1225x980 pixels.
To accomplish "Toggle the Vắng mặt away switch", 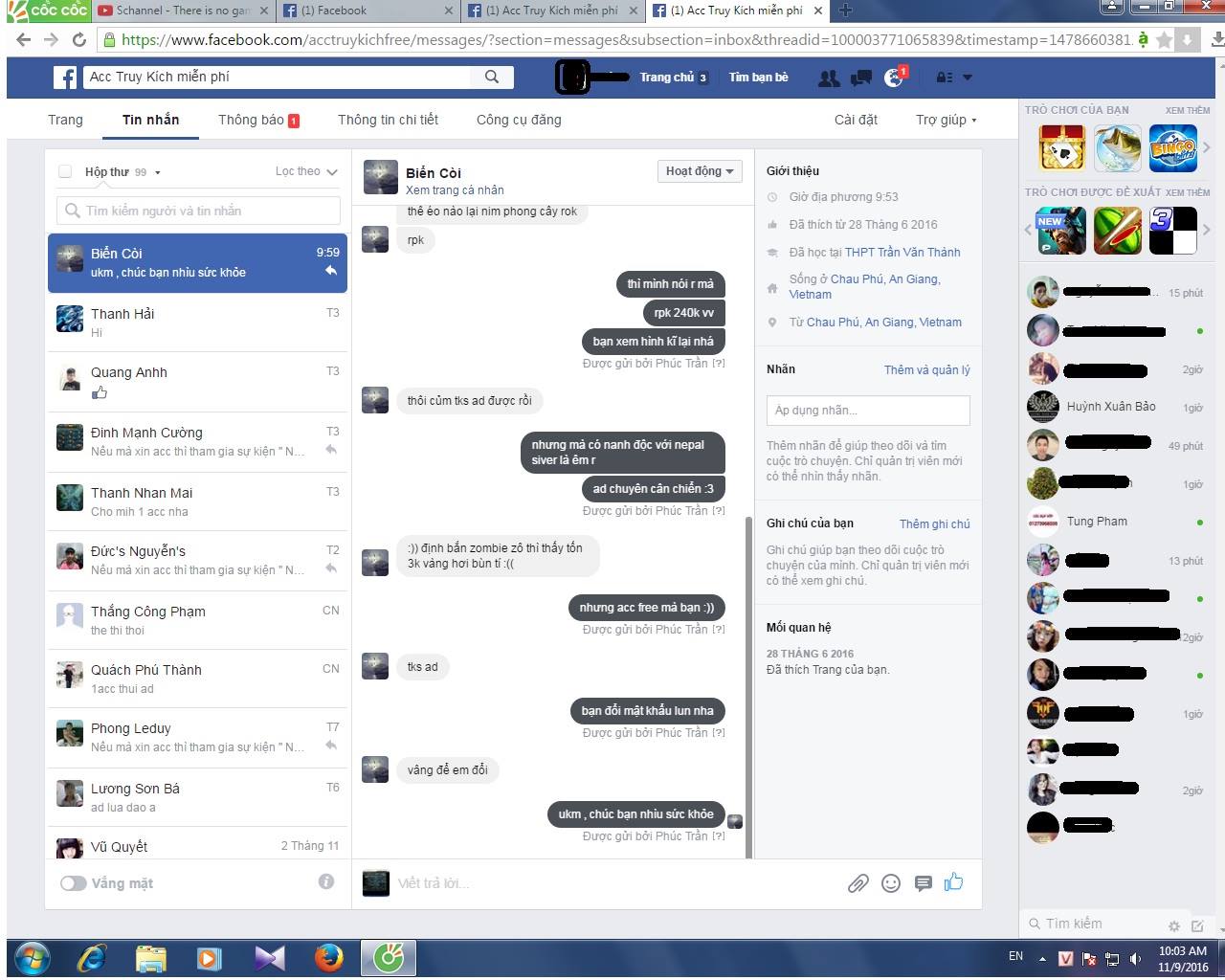I will (74, 883).
